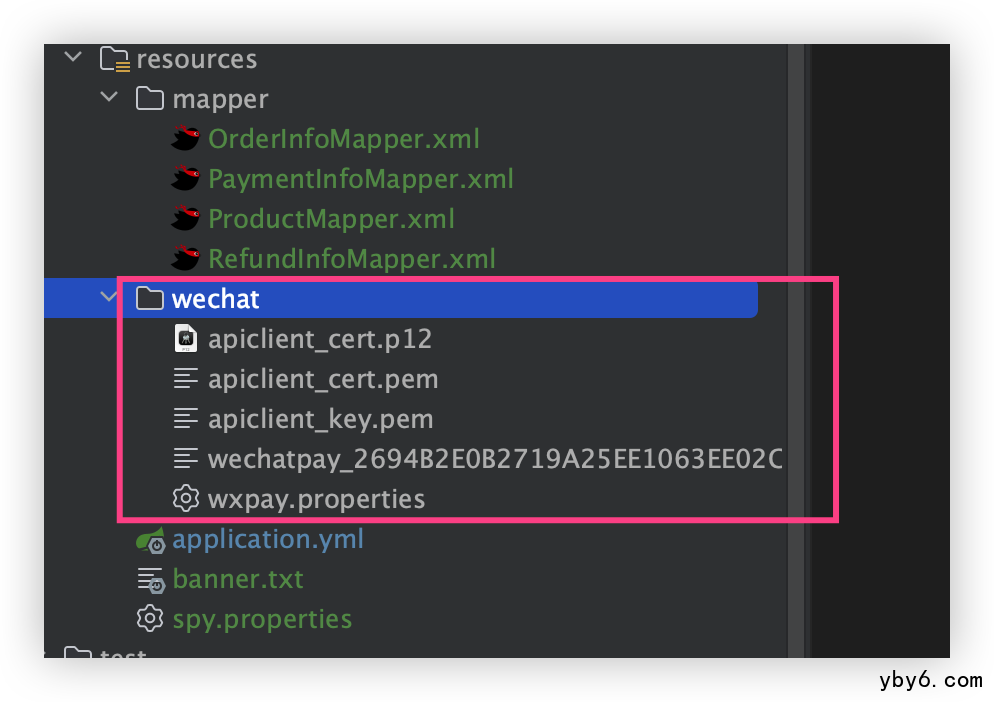Click the PaymentInfoMapper.xml MyBatis bird icon
Image resolution: width=994 pixels, height=702 pixels.
pyautogui.click(x=186, y=179)
